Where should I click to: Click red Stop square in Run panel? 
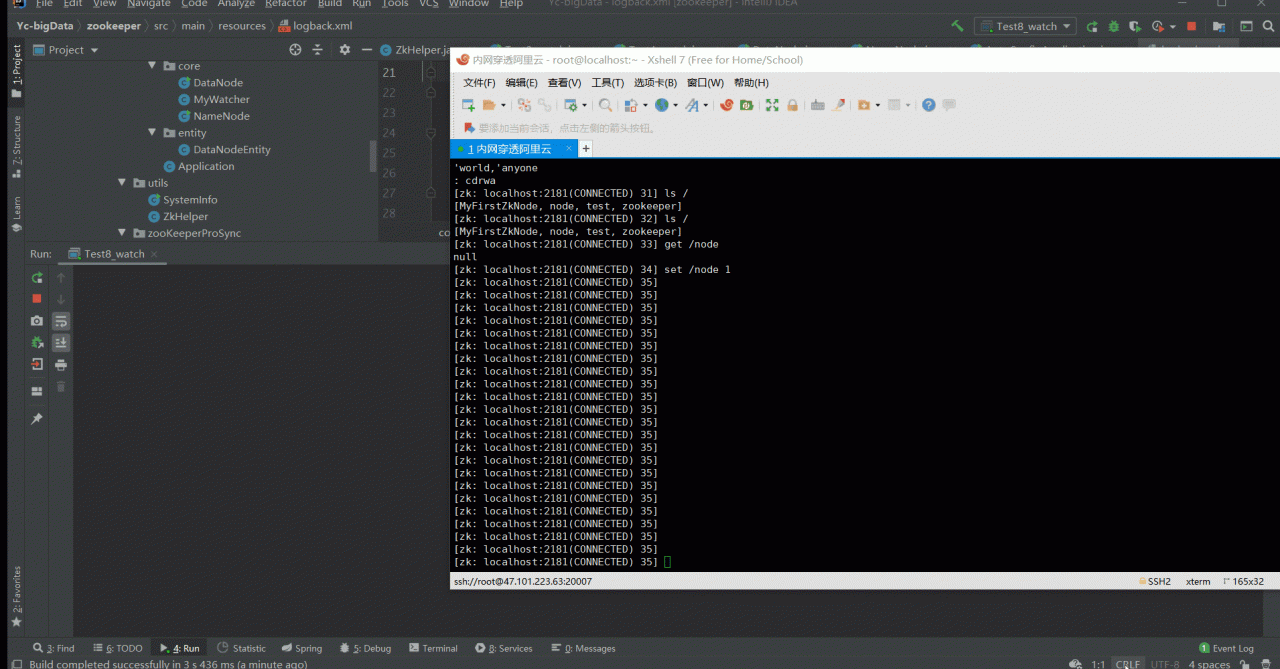click(x=37, y=299)
